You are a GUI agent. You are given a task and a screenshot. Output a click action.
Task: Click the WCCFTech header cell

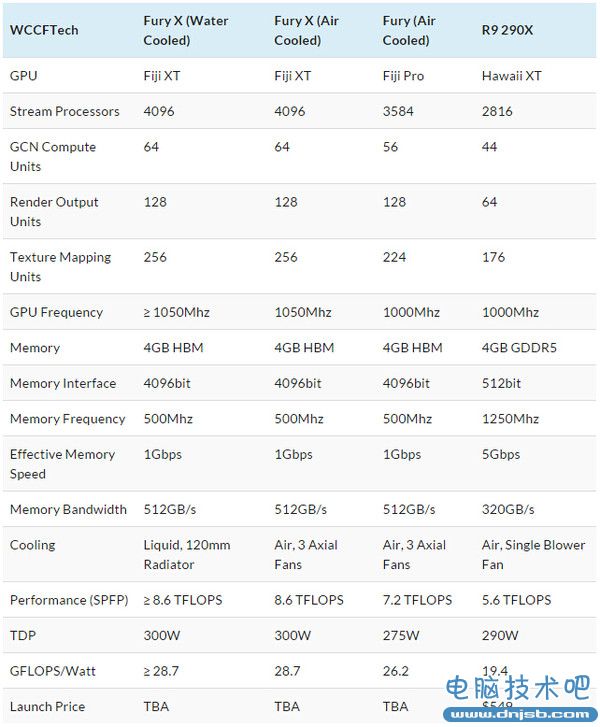44,30
